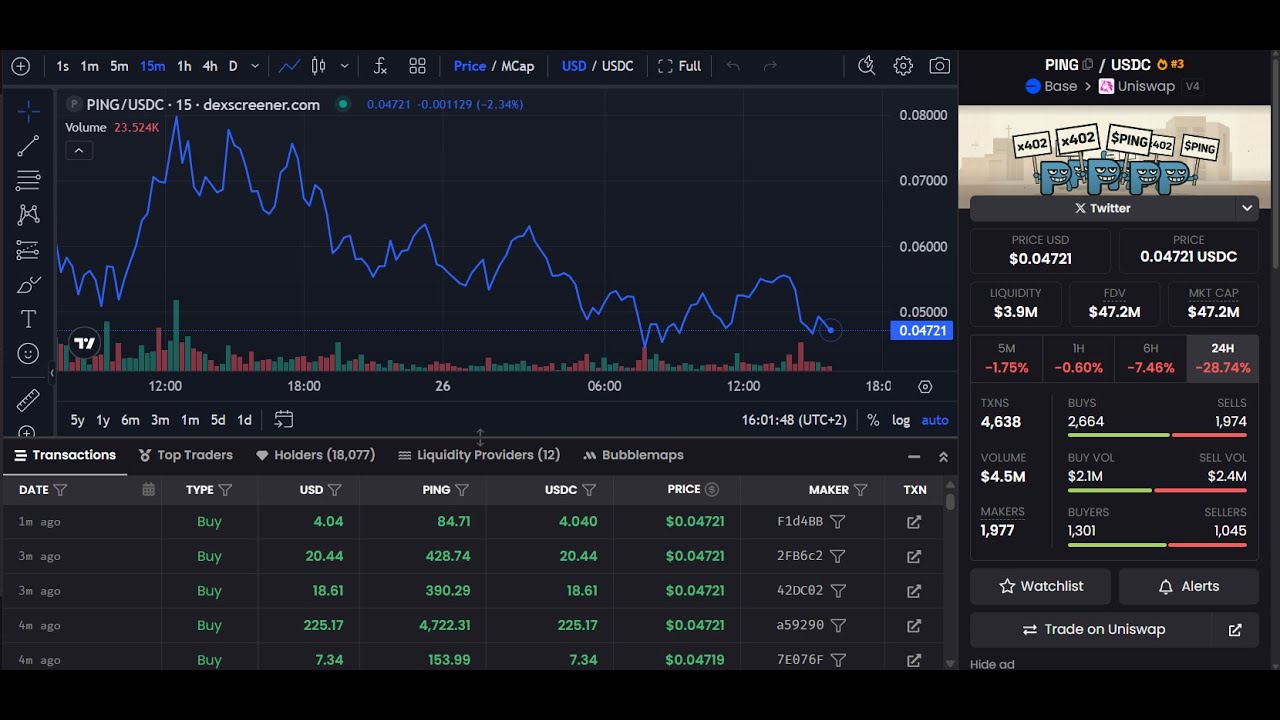Click the undo arrow in chart toolbar
Image resolution: width=1280 pixels, height=720 pixels.
[x=733, y=66]
